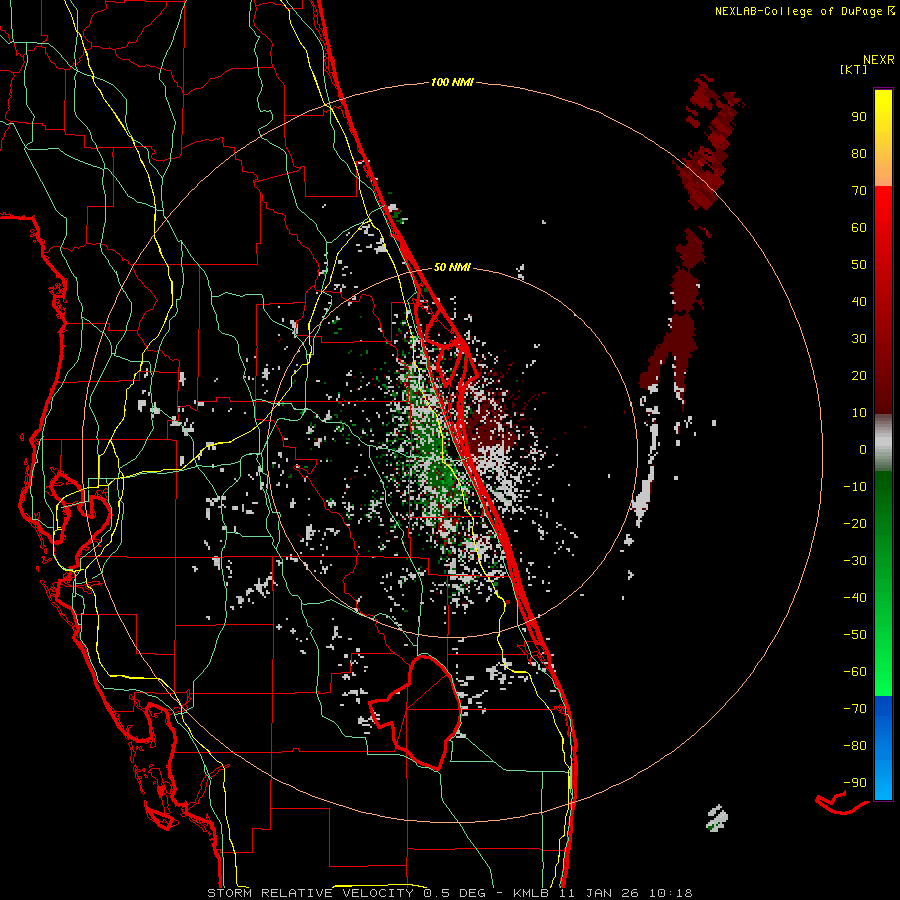900x900 pixels.
Task: Click the STORM RELATIVE VELOCITY 0.5 DEG caption
Action: tap(346, 893)
